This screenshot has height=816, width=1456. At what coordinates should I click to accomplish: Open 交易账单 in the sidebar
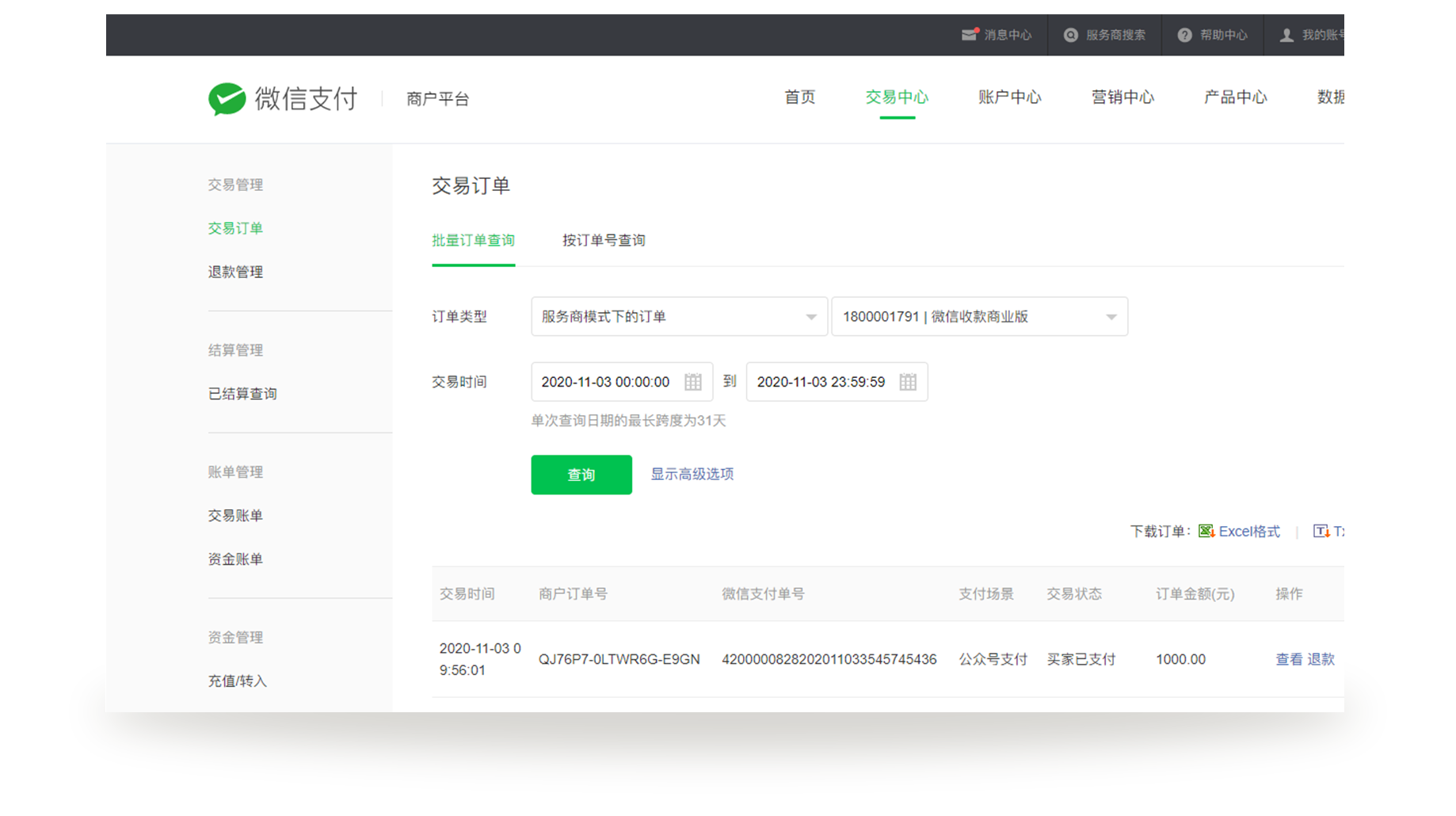pyautogui.click(x=235, y=516)
